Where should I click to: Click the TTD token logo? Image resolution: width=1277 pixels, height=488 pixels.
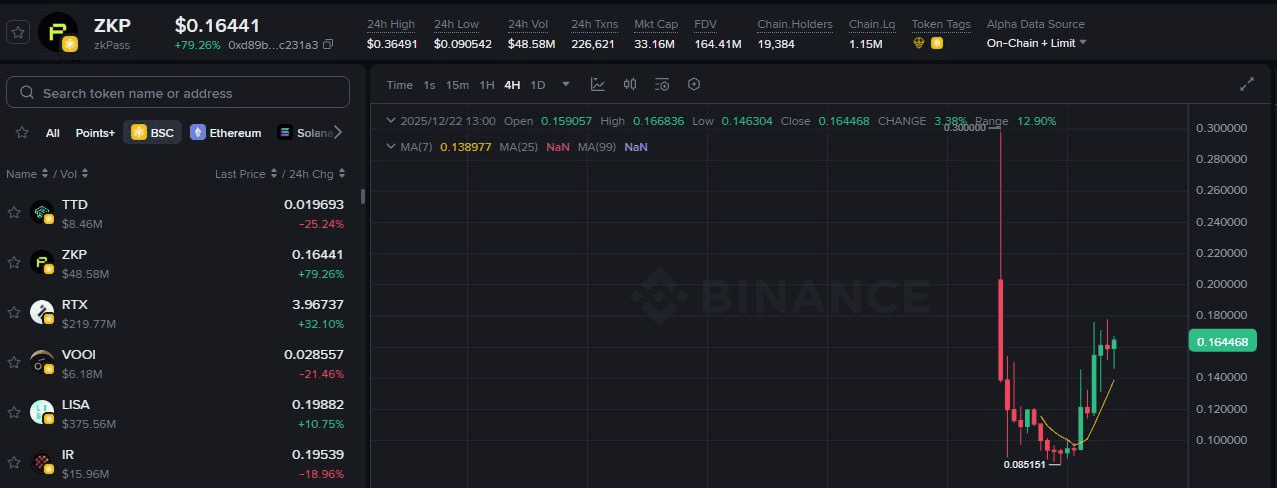coord(42,212)
